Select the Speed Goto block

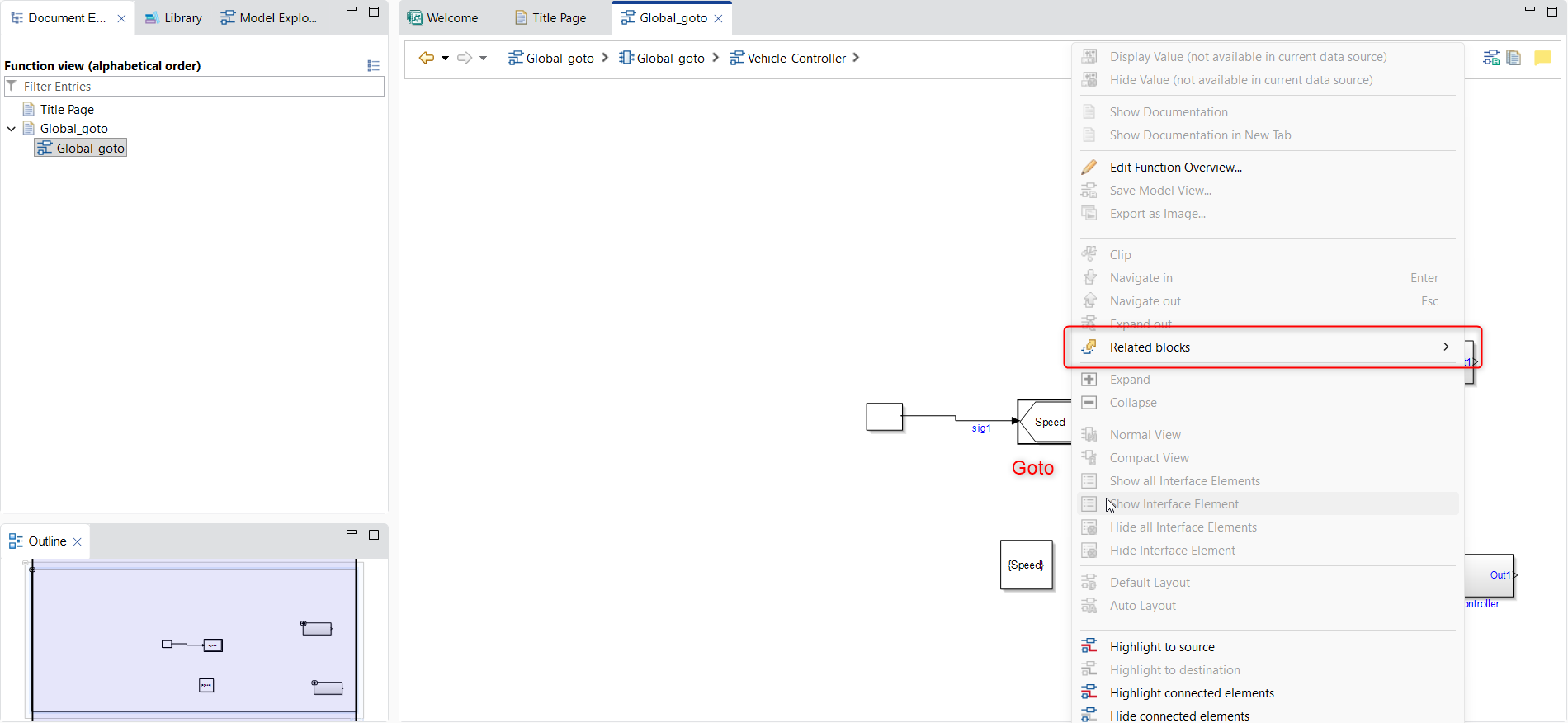click(x=1045, y=422)
